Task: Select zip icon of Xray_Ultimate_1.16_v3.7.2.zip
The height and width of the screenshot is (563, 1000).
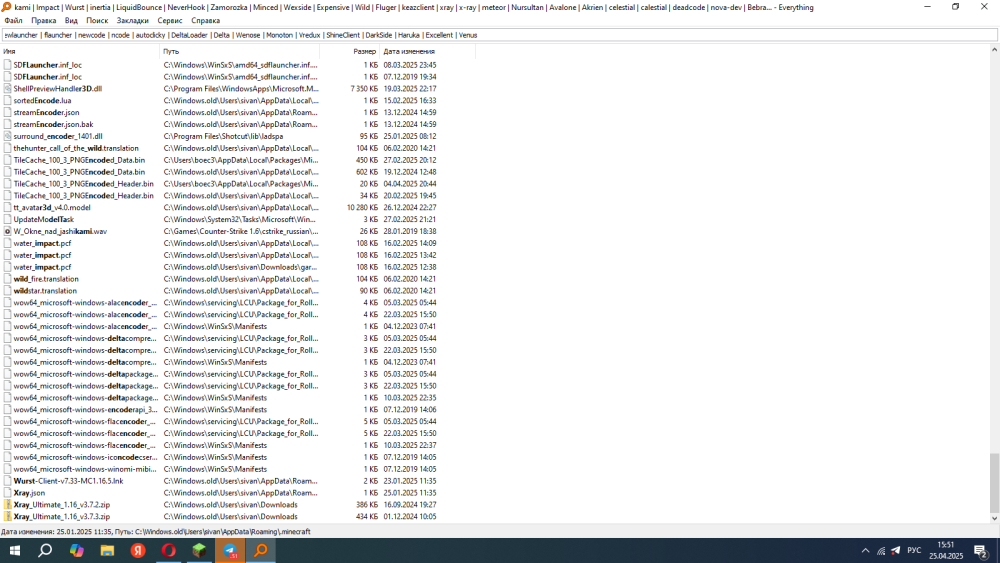Action: (x=8, y=505)
